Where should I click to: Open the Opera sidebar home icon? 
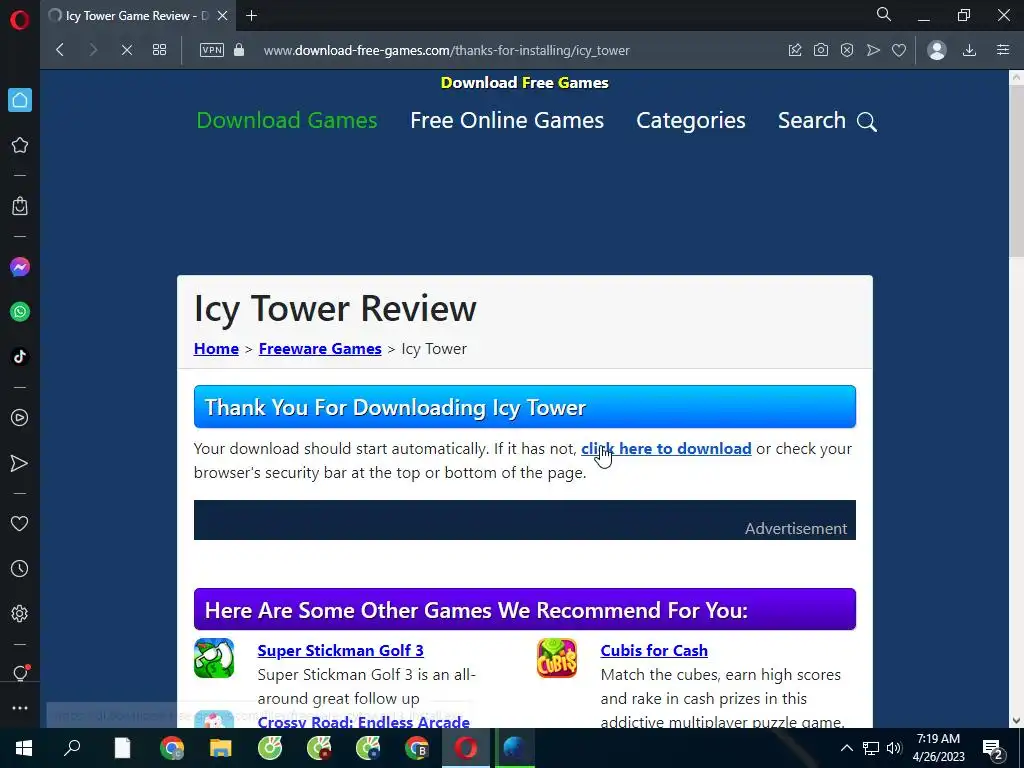tap(20, 100)
